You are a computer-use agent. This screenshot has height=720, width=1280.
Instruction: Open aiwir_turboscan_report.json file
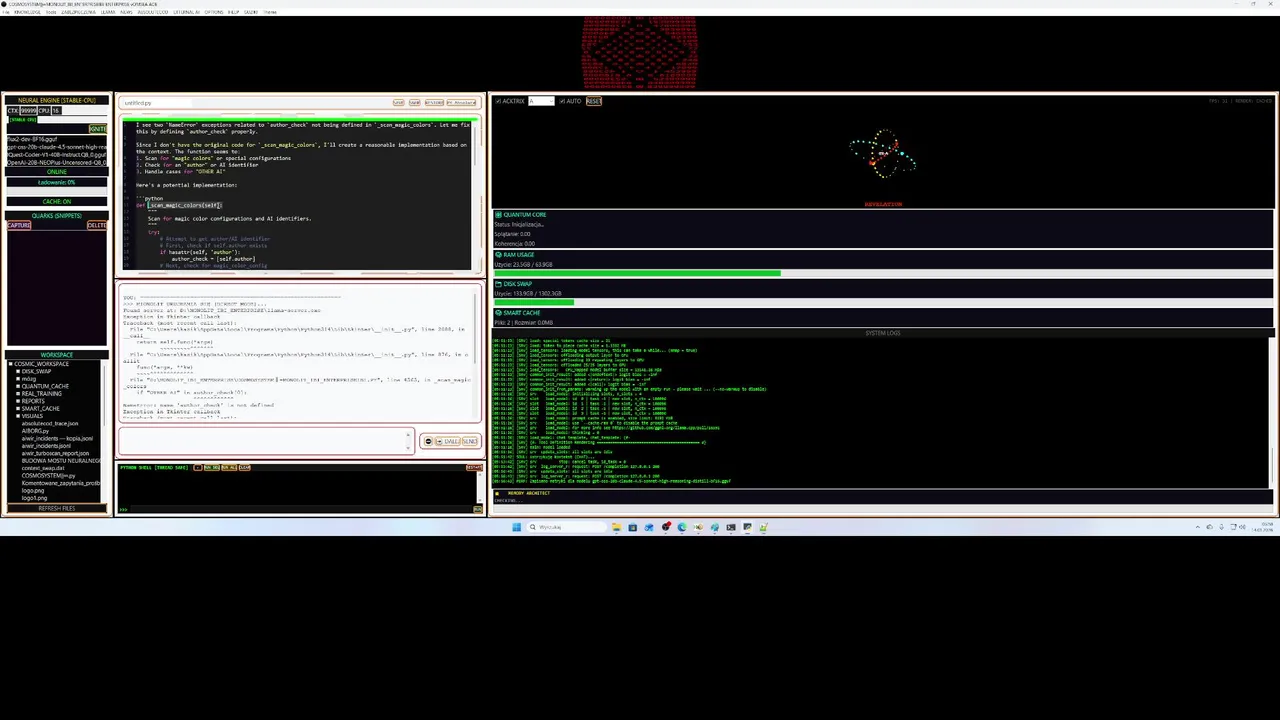click(x=55, y=453)
